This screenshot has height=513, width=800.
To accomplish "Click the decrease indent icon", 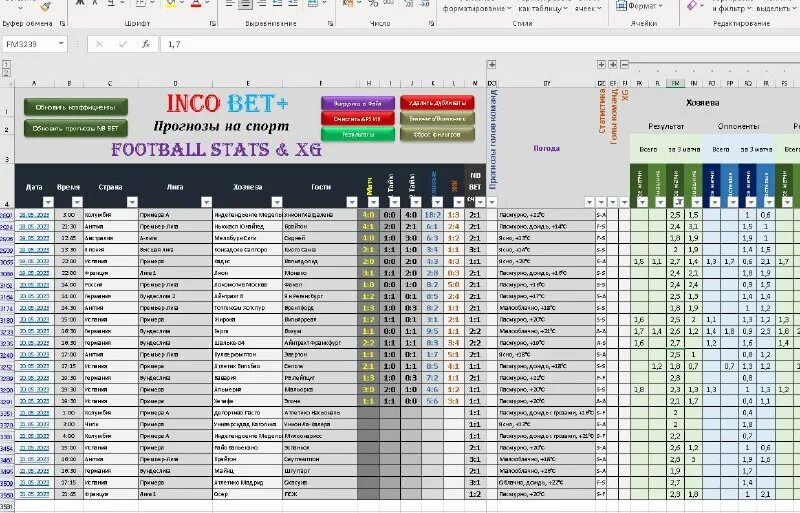I will click(x=278, y=4).
